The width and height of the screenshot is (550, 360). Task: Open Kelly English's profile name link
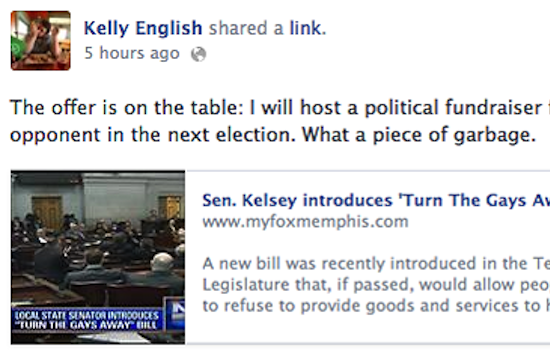[143, 28]
